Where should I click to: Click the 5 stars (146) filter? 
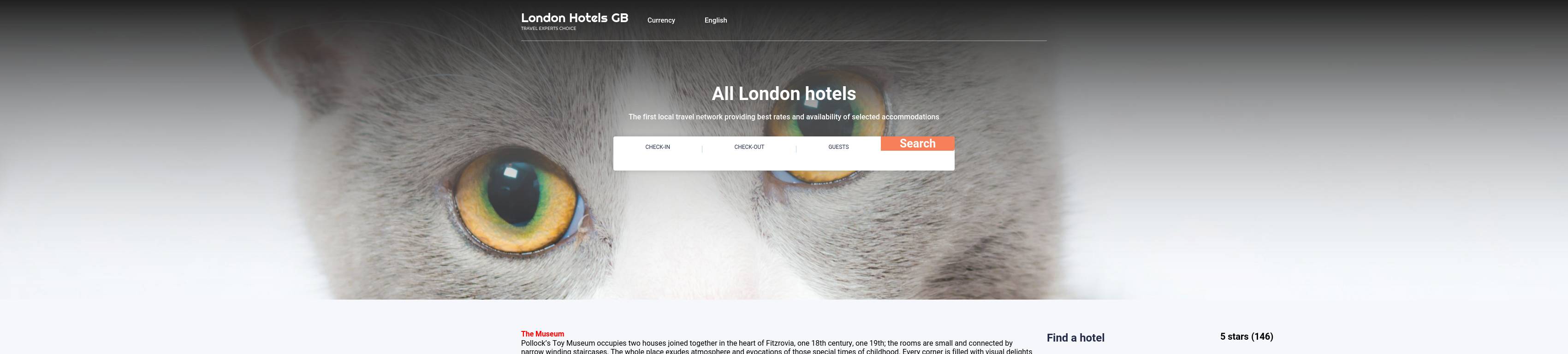click(x=1246, y=336)
